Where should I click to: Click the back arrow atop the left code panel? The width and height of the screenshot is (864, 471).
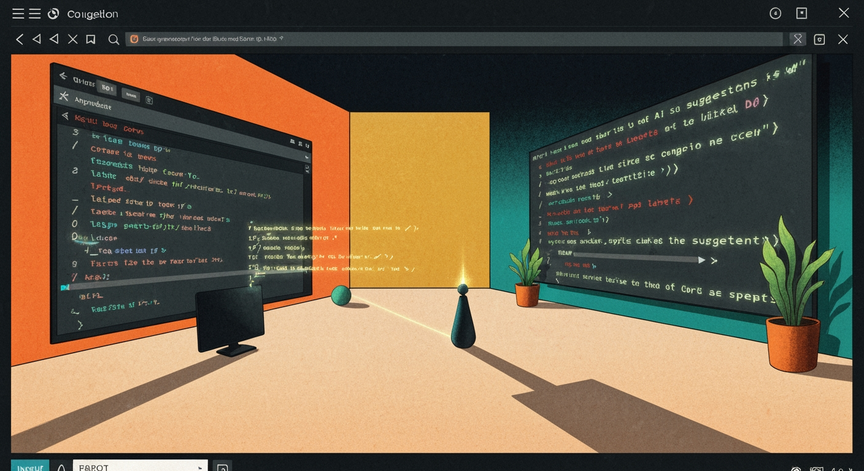63,75
